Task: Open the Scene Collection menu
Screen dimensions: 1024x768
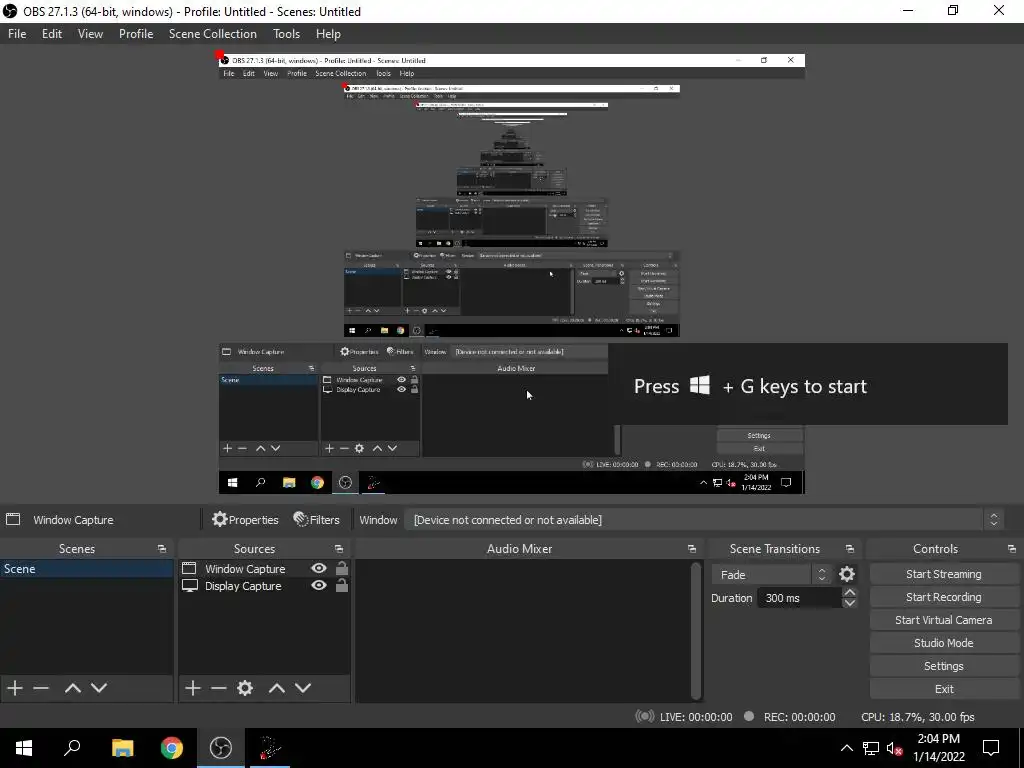Action: [212, 34]
